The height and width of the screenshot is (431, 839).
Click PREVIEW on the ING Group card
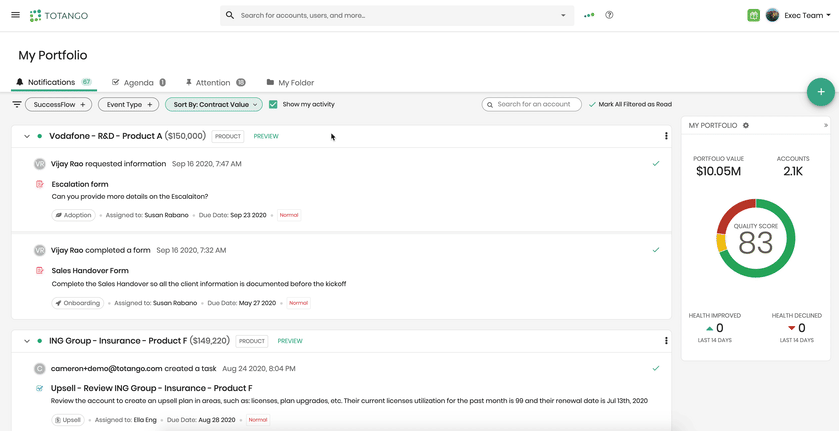290,341
